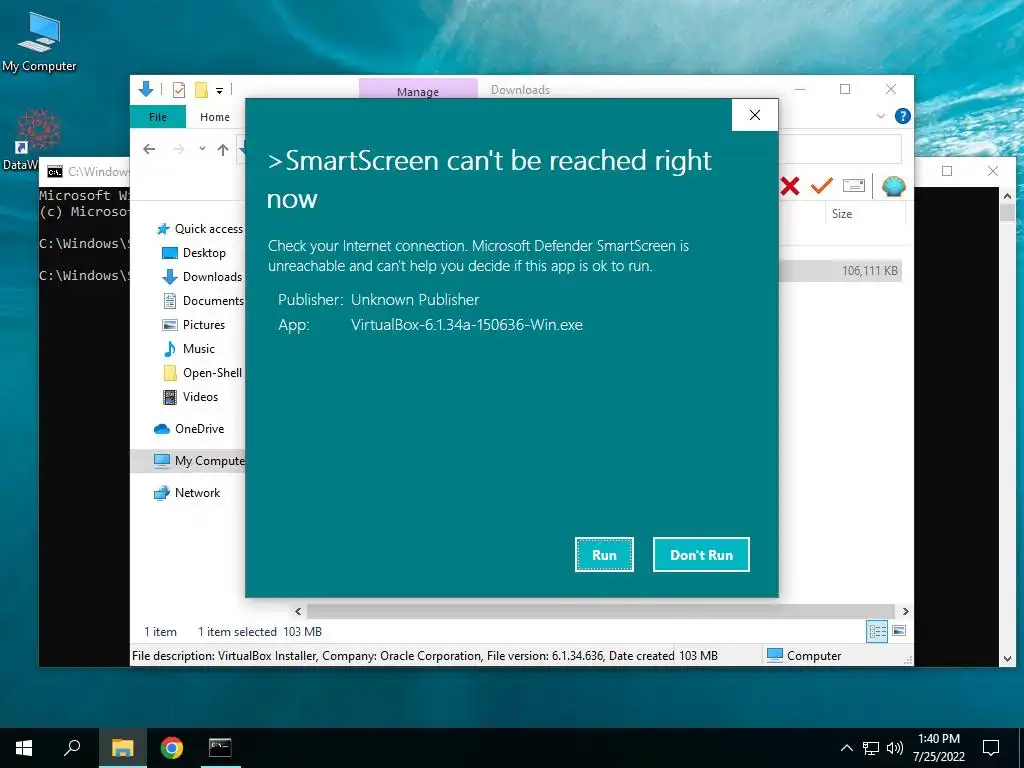Image resolution: width=1024 pixels, height=768 pixels.
Task: Click the Explorer address bar field
Action: [840, 149]
